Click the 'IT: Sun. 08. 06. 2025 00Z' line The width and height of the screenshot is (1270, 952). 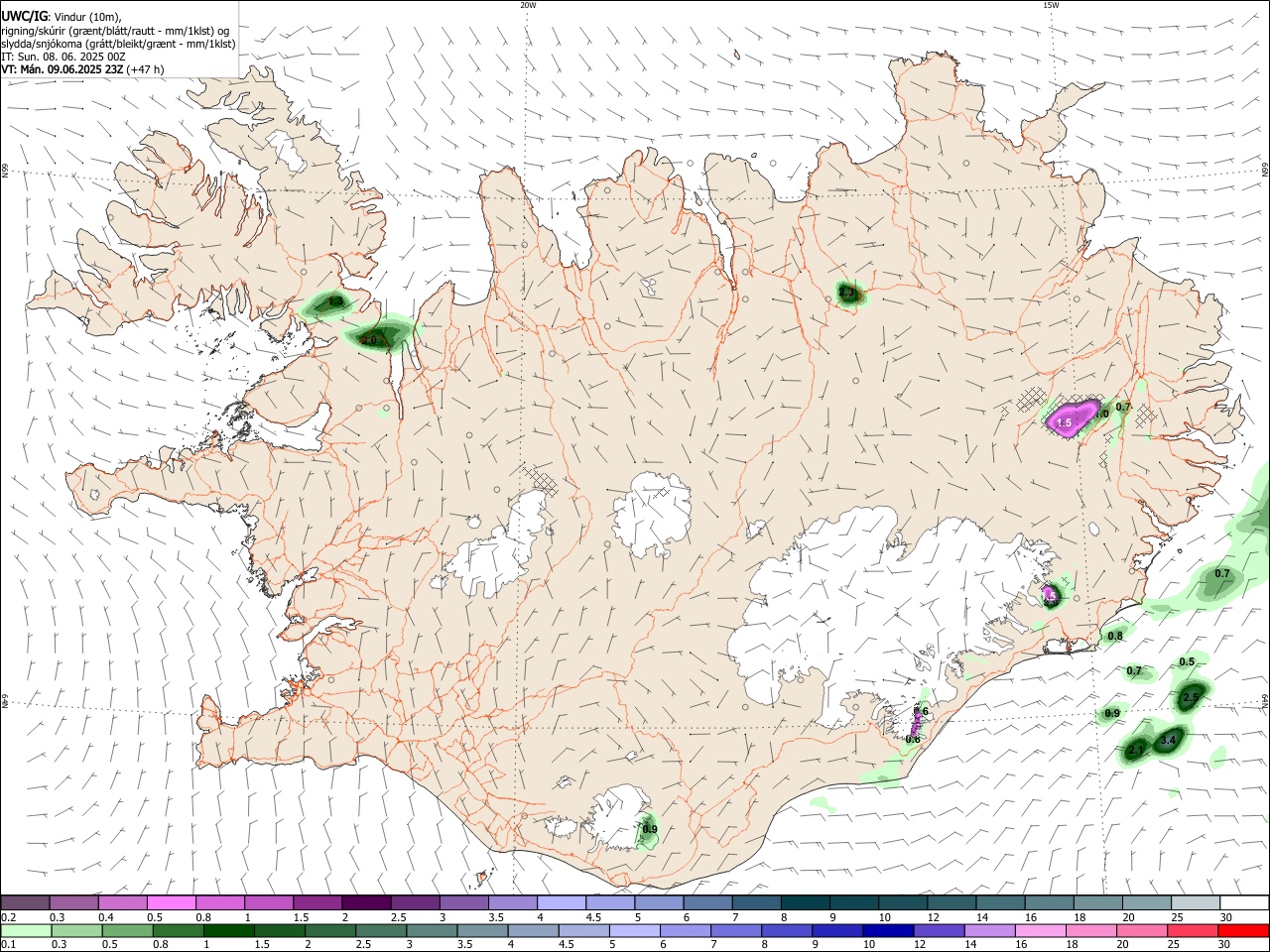[63, 57]
